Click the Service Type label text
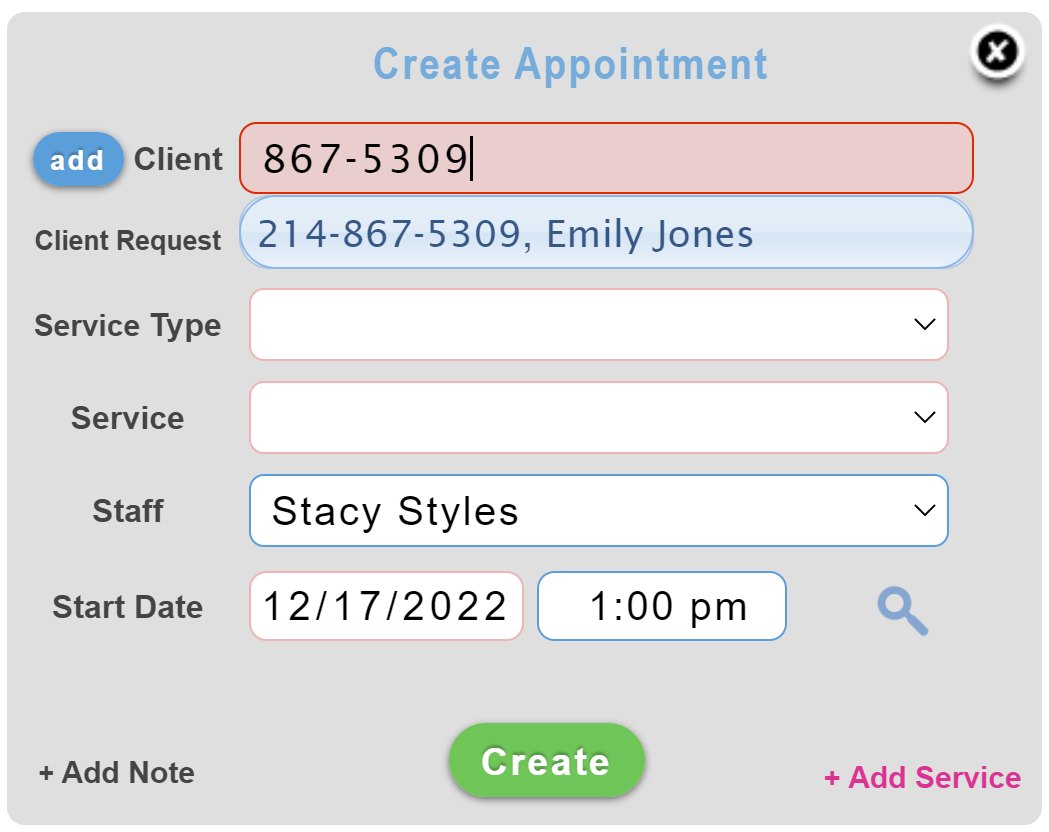This screenshot has height=832, width=1049. pos(128,326)
